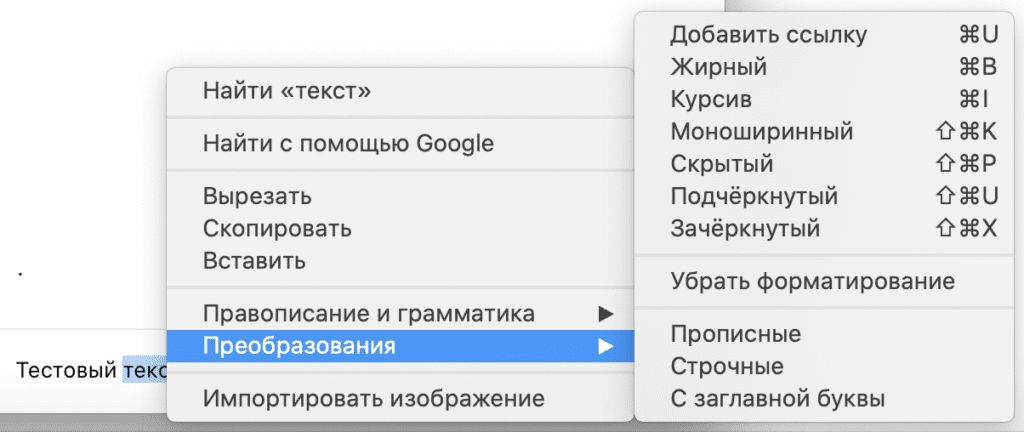Apply «Жирный» formatting
This screenshot has width=1024, height=432.
[718, 67]
